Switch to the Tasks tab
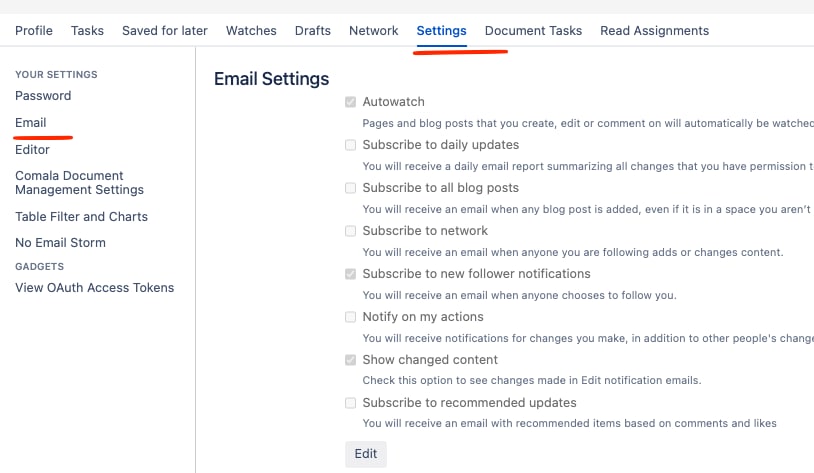This screenshot has height=473, width=814. point(87,31)
